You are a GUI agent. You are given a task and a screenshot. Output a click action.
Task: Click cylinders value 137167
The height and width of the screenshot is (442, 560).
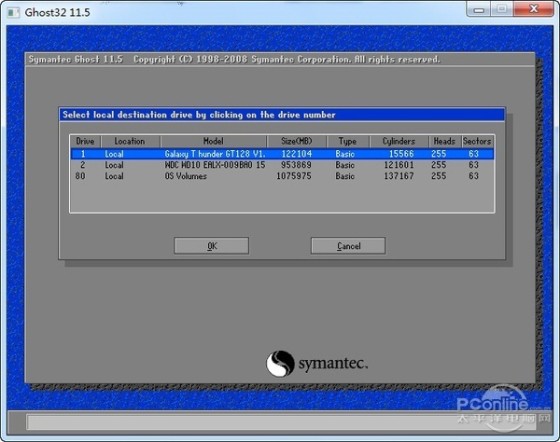click(x=399, y=176)
